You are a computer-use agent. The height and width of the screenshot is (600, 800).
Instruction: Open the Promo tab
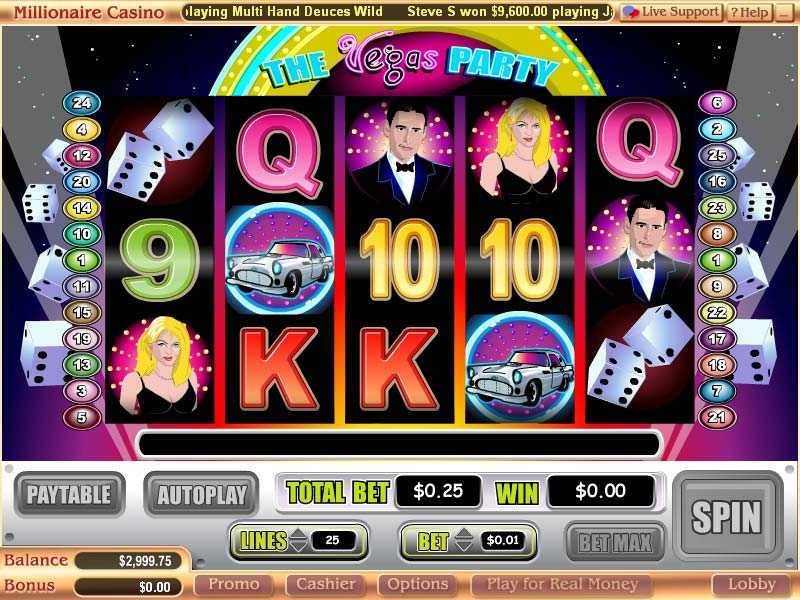[x=234, y=585]
